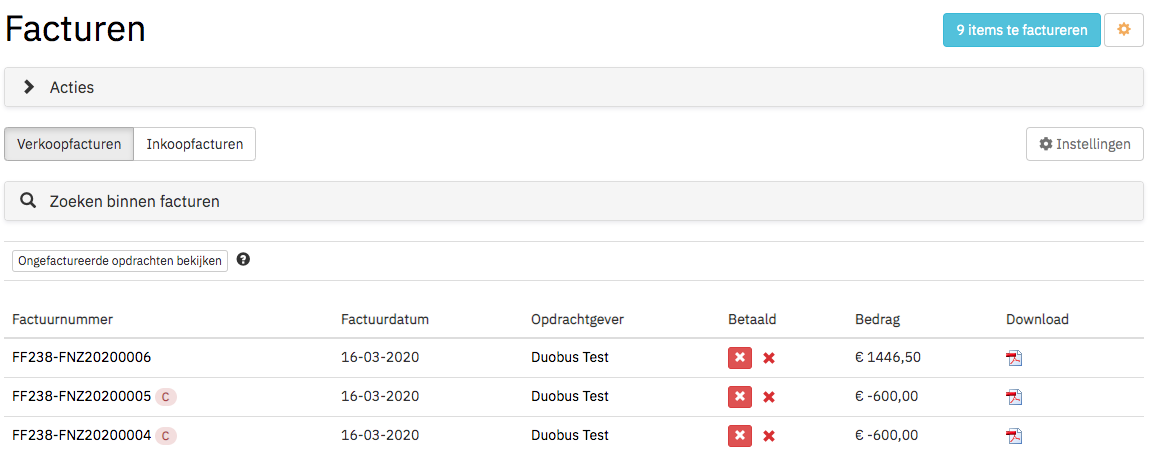
Task: Click the C credit badge on FF238-FNZ20200005
Action: click(165, 397)
